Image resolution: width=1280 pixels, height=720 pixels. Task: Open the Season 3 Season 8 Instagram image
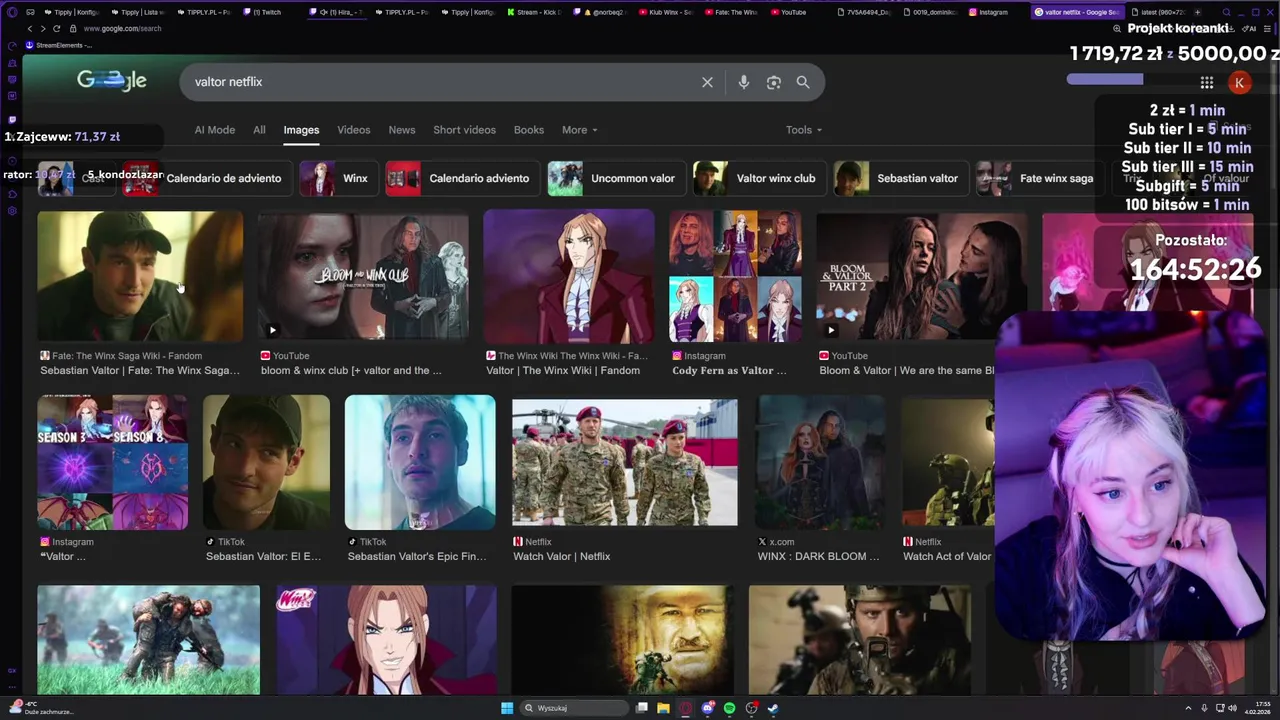(x=112, y=462)
